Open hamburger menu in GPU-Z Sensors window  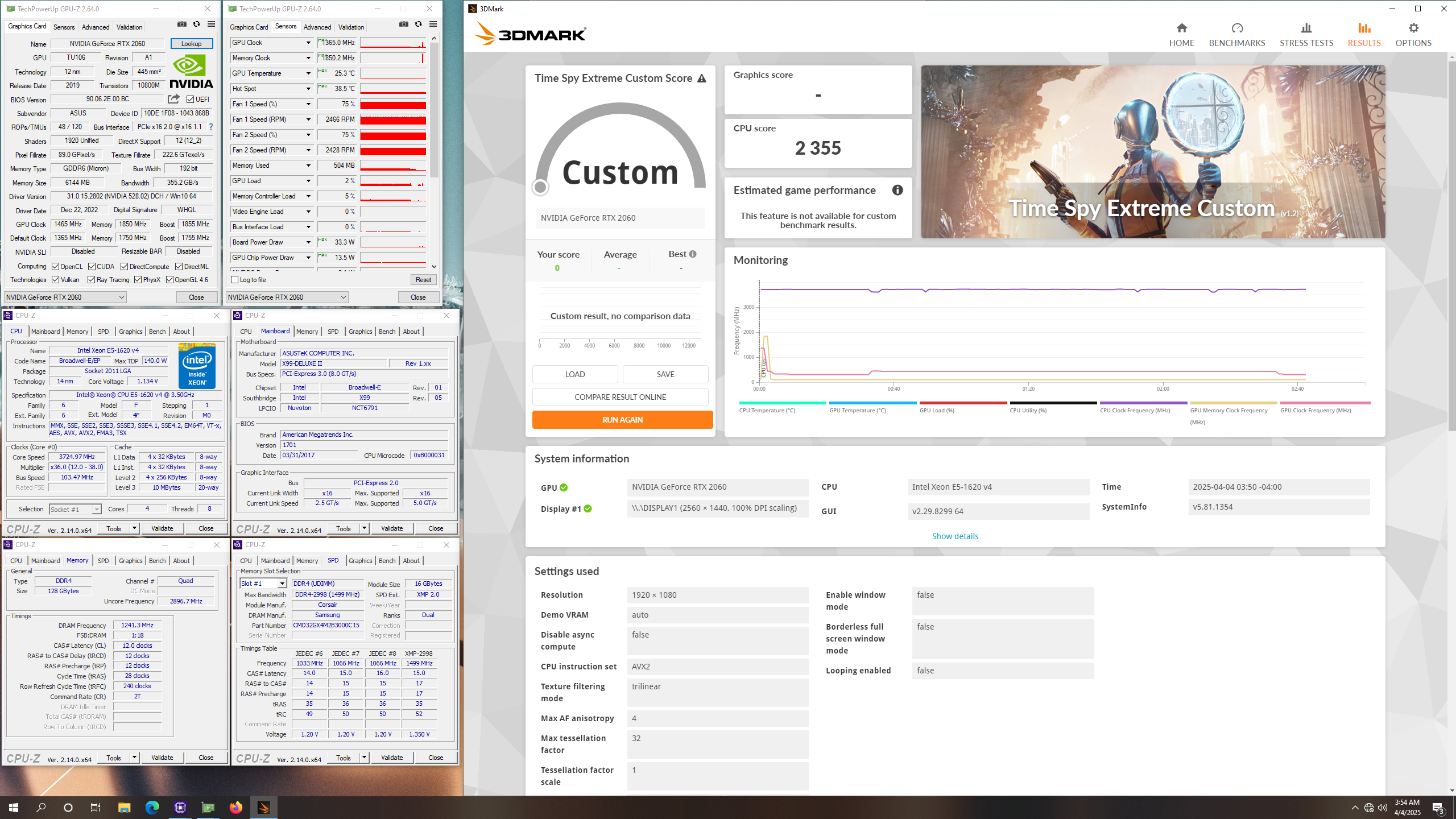433,24
